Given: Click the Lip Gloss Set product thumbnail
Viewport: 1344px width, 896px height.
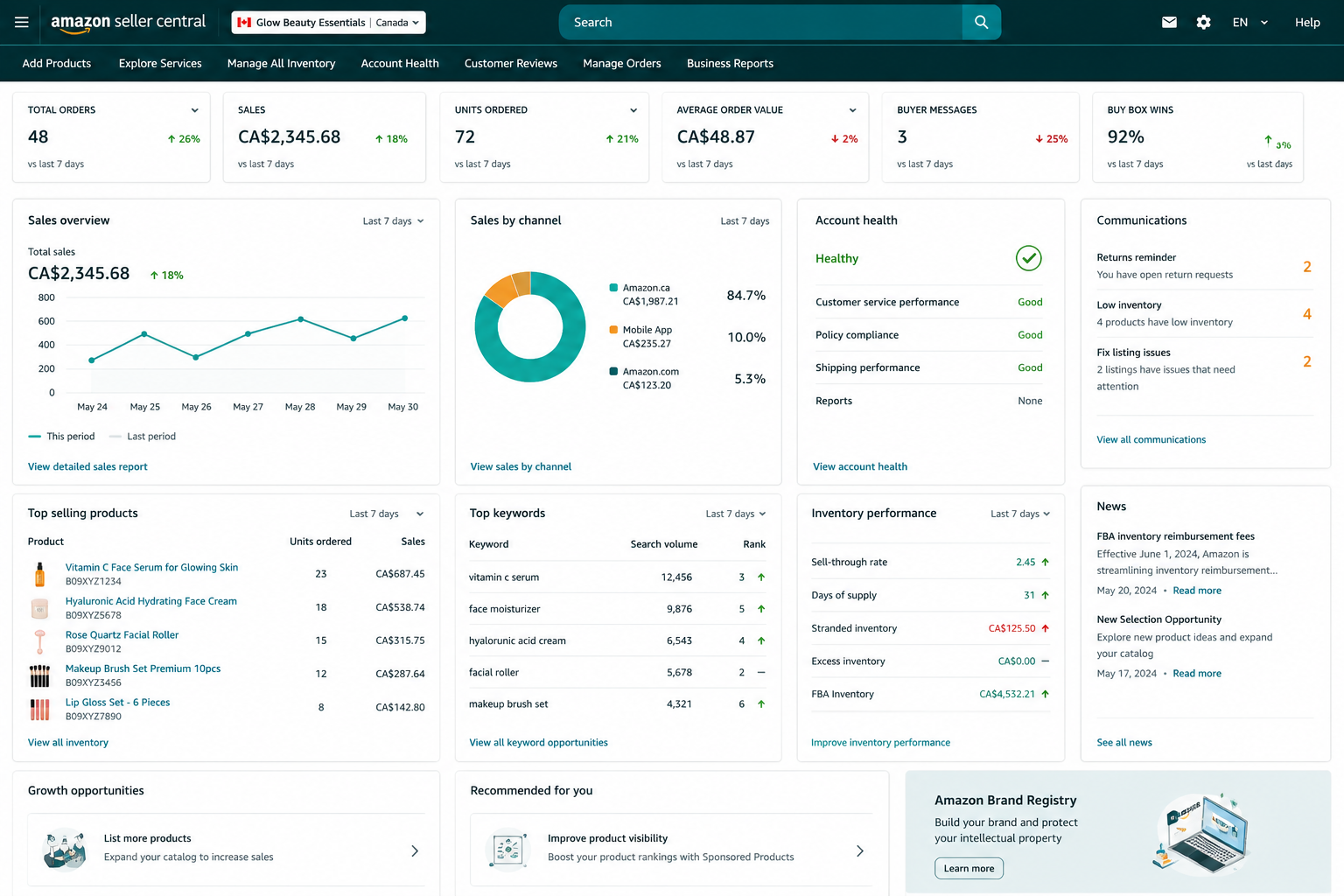Looking at the screenshot, I should [x=39, y=709].
